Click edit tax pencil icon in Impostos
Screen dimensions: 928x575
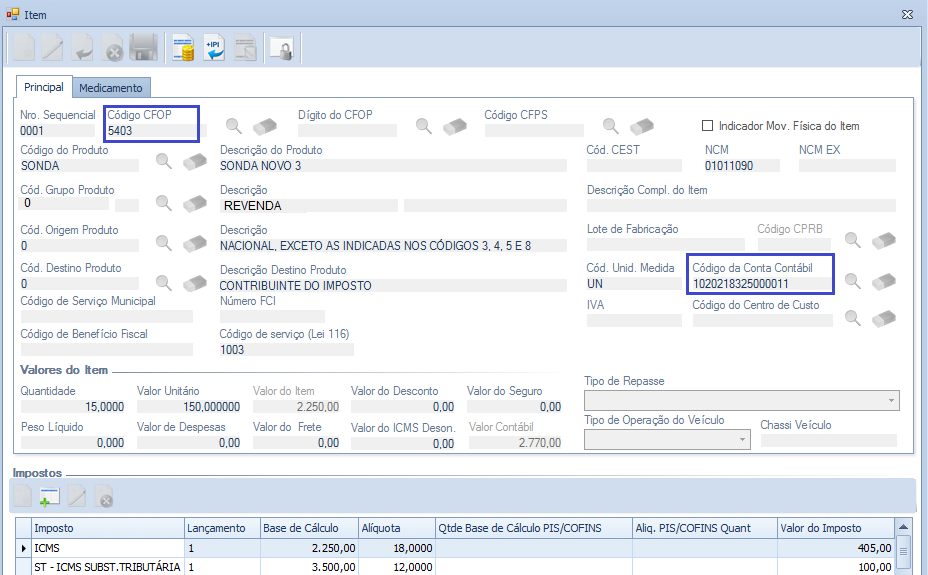pyautogui.click(x=77, y=496)
